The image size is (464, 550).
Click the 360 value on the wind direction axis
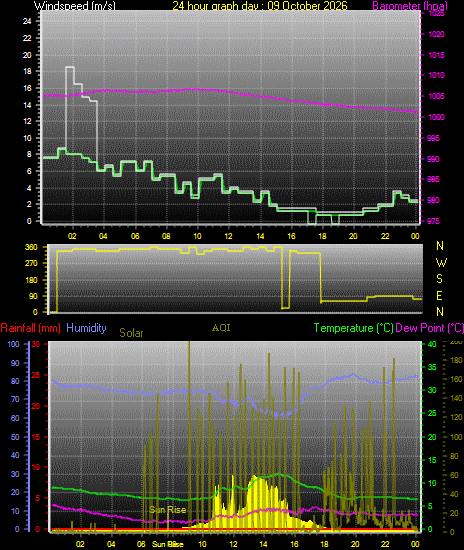point(31,247)
